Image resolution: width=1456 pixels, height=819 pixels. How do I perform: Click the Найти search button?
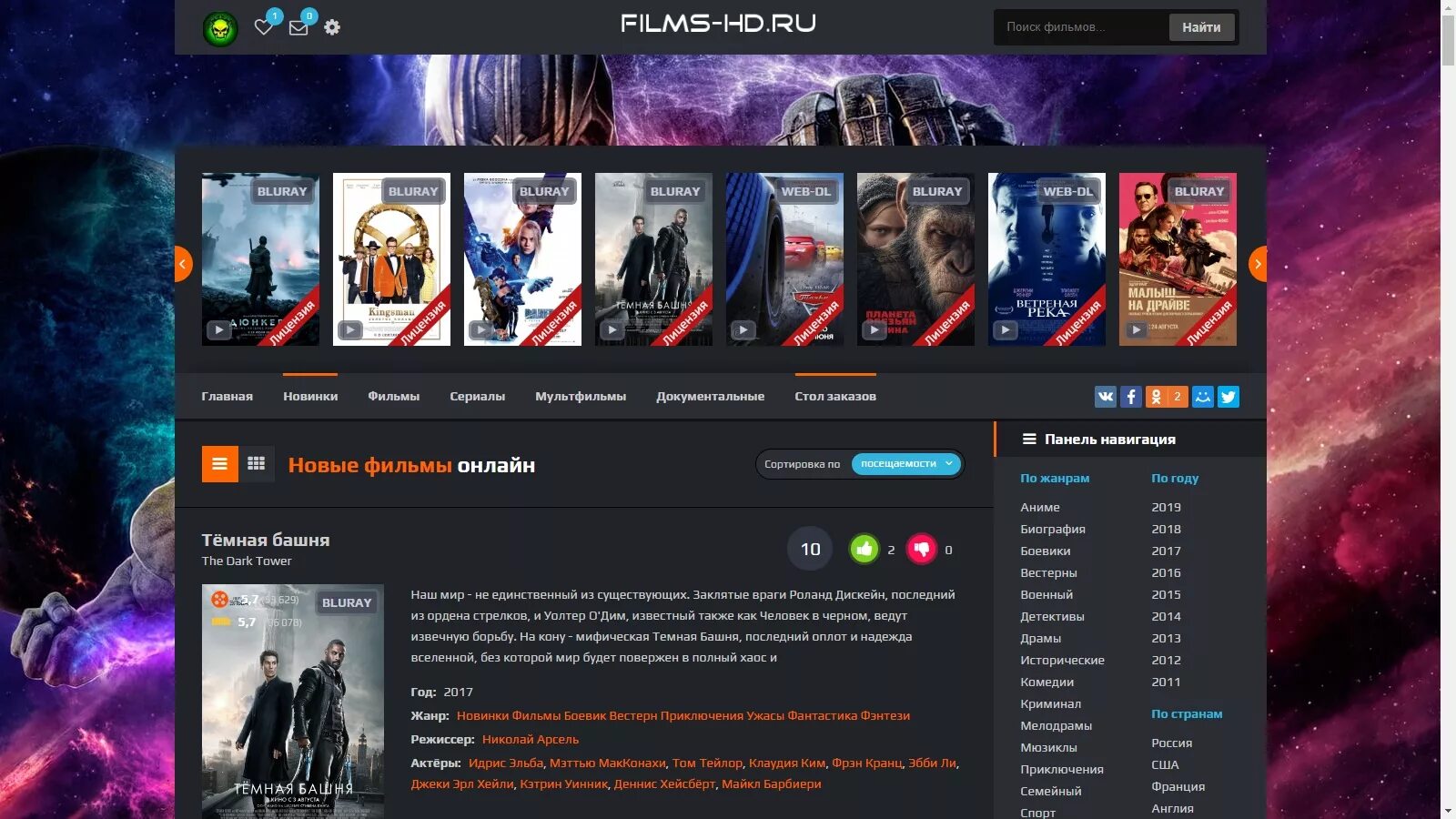(x=1201, y=27)
